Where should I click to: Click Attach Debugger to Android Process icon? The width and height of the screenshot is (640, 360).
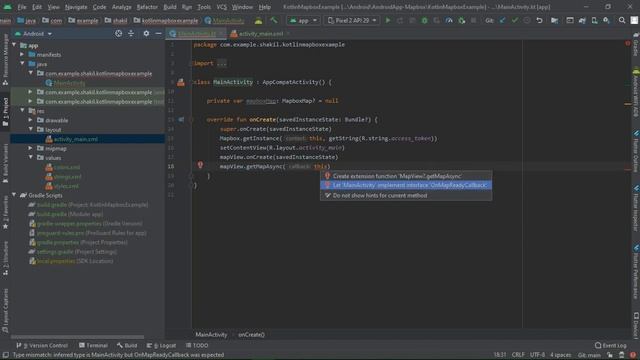[462, 20]
